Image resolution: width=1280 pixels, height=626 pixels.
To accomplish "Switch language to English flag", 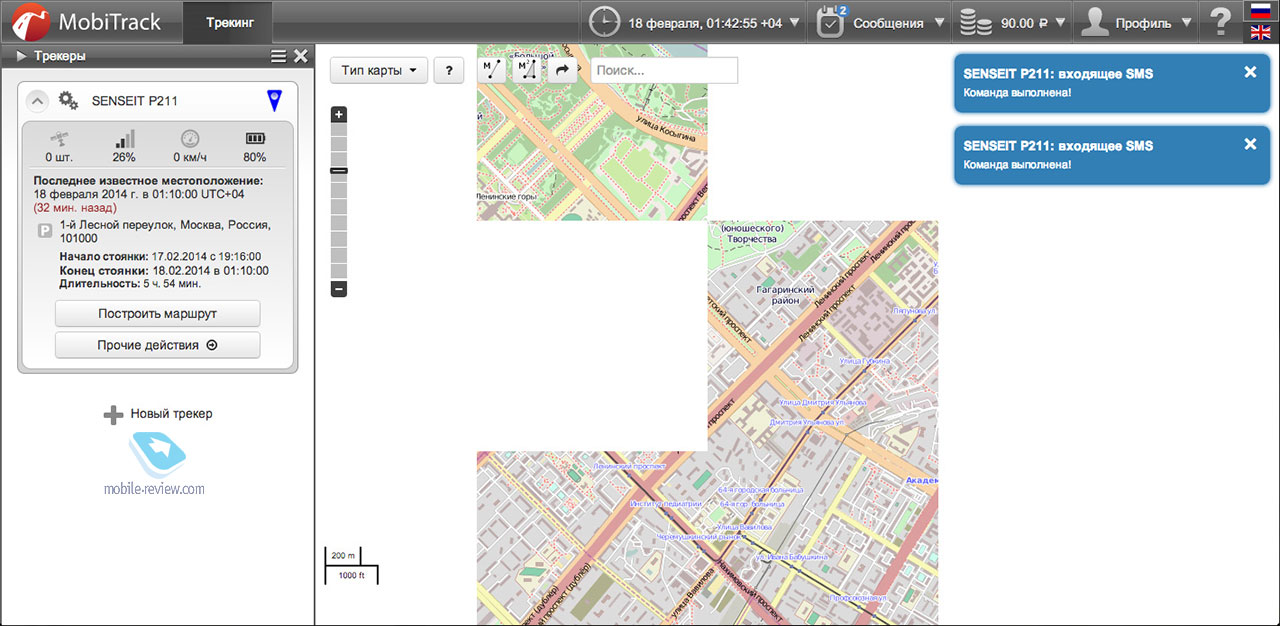I will pos(1261,33).
